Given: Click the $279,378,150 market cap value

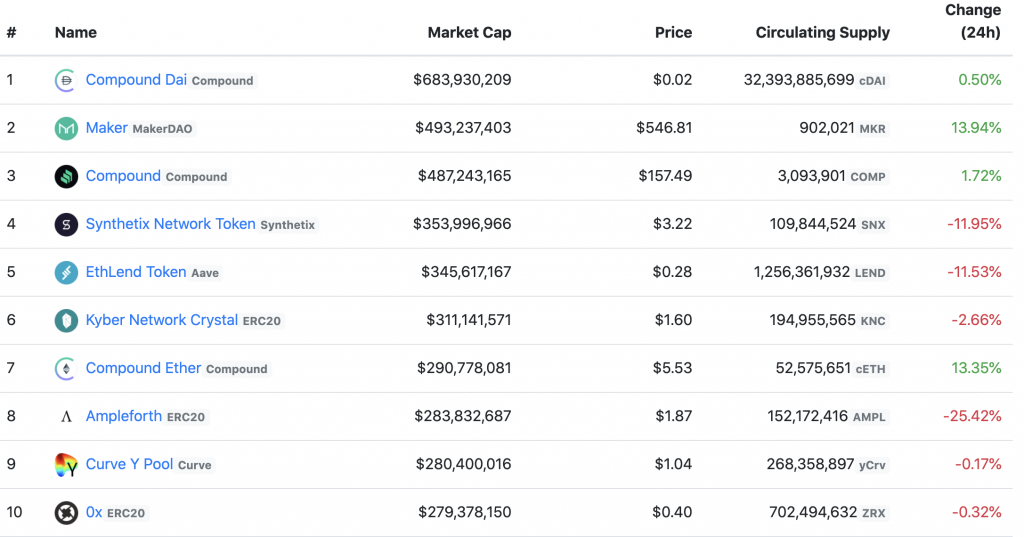Looking at the screenshot, I should pos(465,512).
